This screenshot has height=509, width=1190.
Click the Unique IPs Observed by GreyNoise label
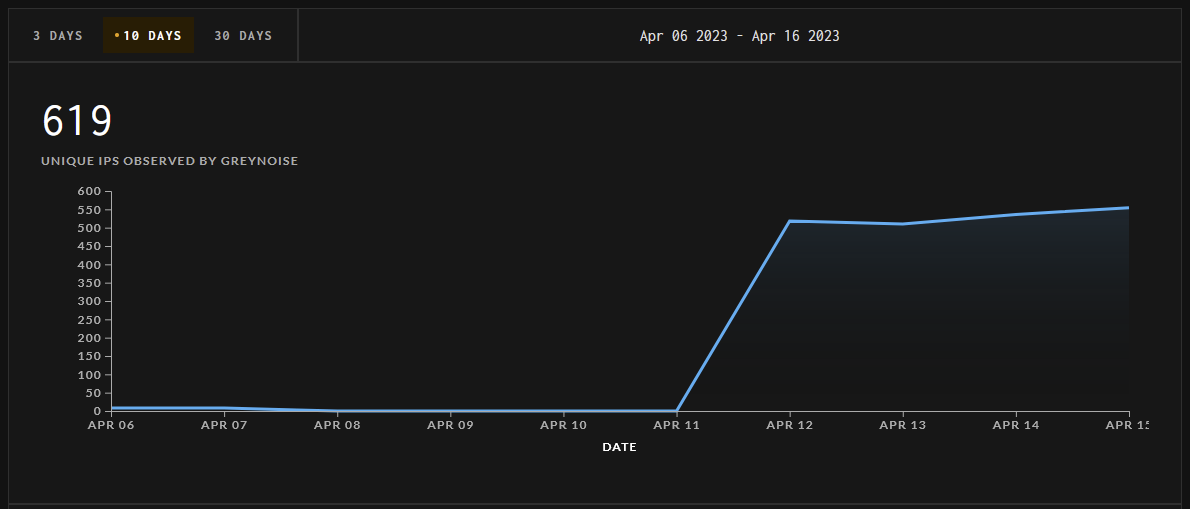pos(169,160)
